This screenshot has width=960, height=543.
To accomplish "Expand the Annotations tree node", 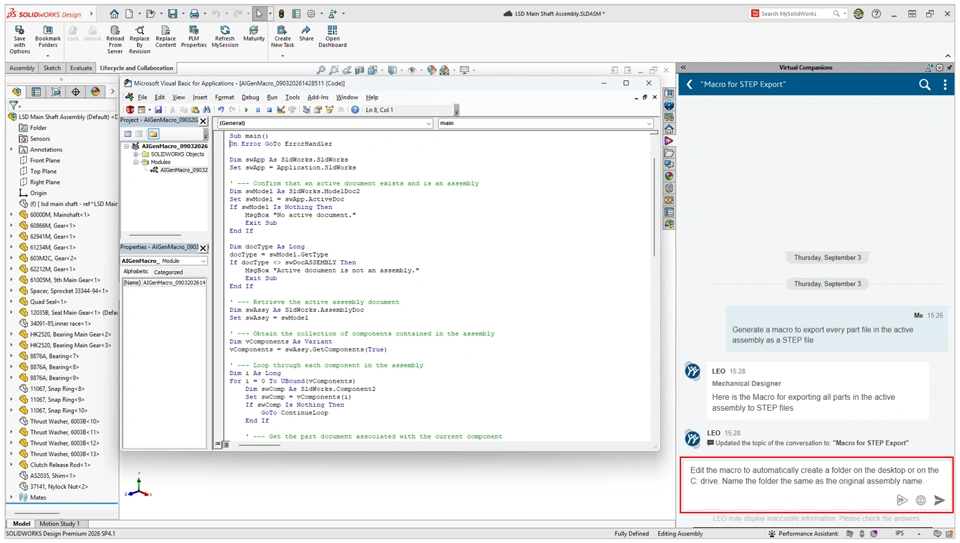I will (11, 149).
